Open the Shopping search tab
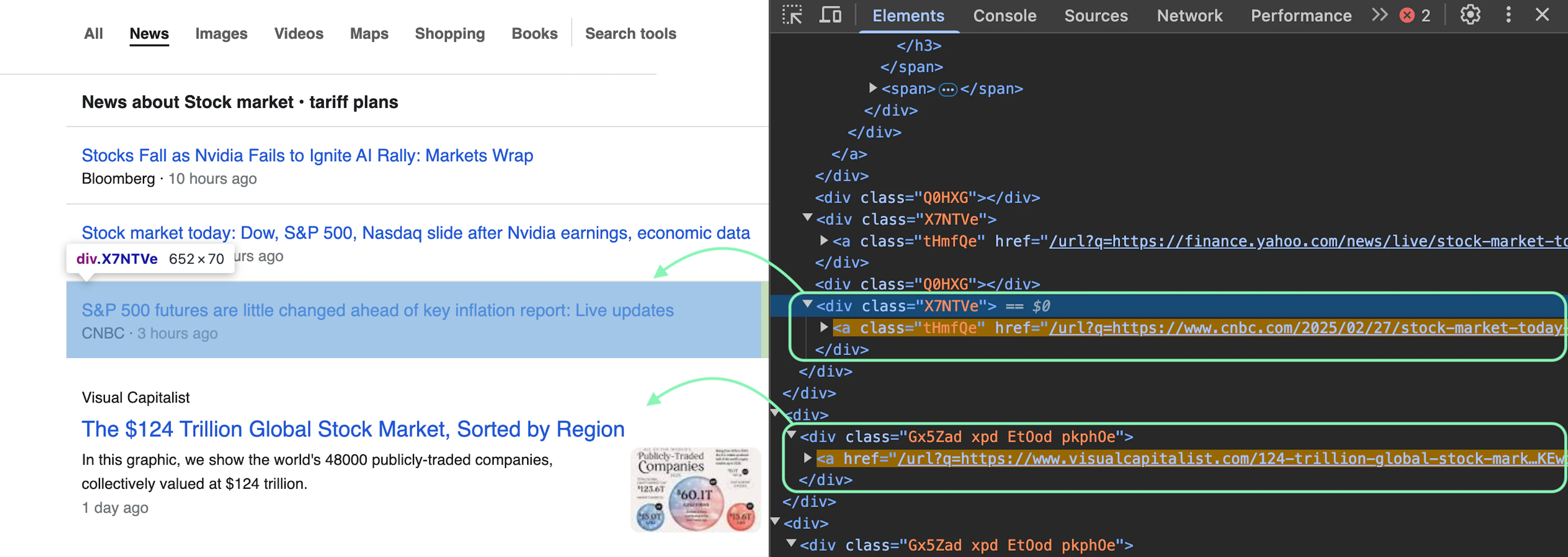This screenshot has height=557, width=1568. click(450, 34)
